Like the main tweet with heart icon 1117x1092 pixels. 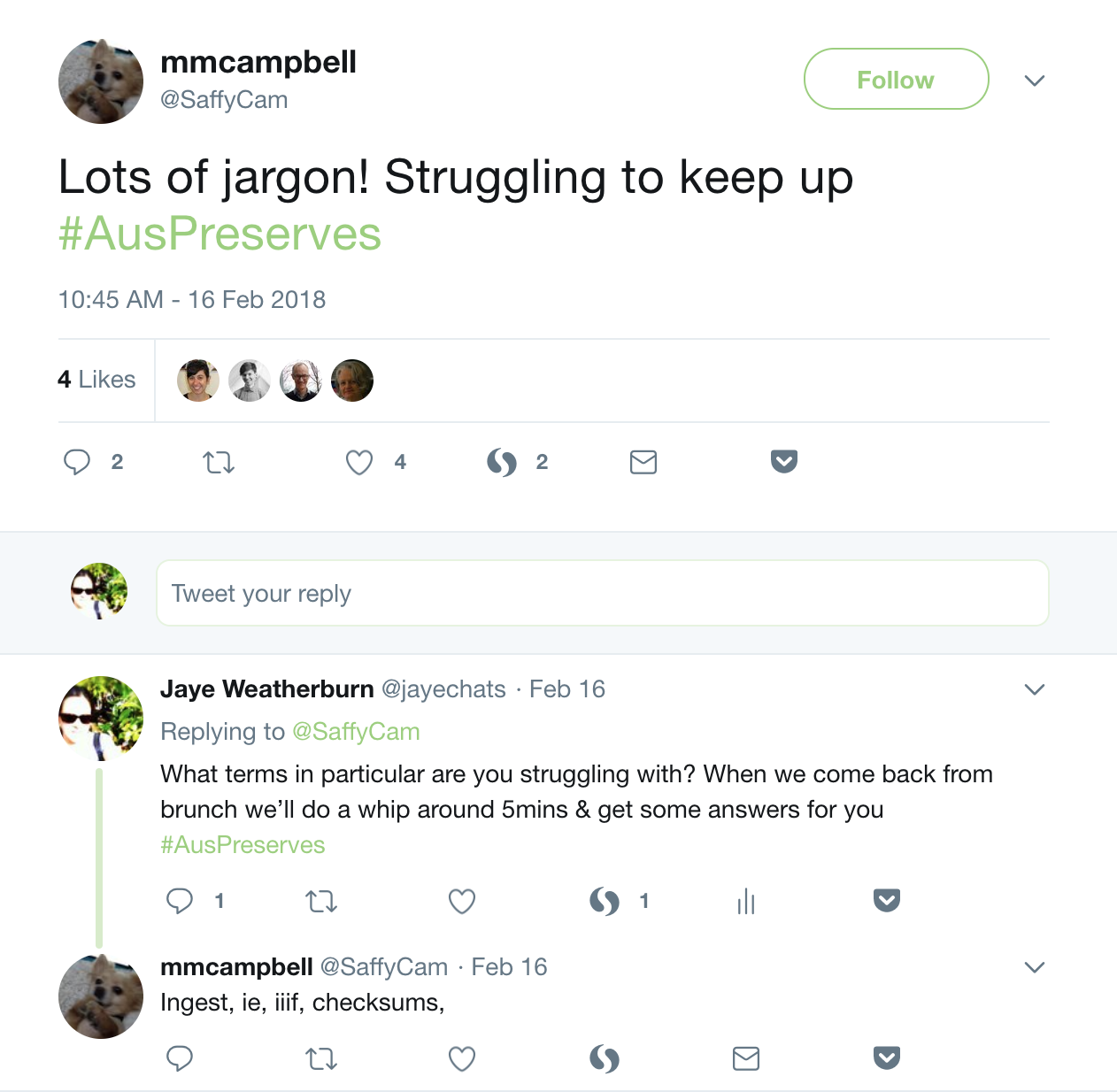(x=359, y=462)
